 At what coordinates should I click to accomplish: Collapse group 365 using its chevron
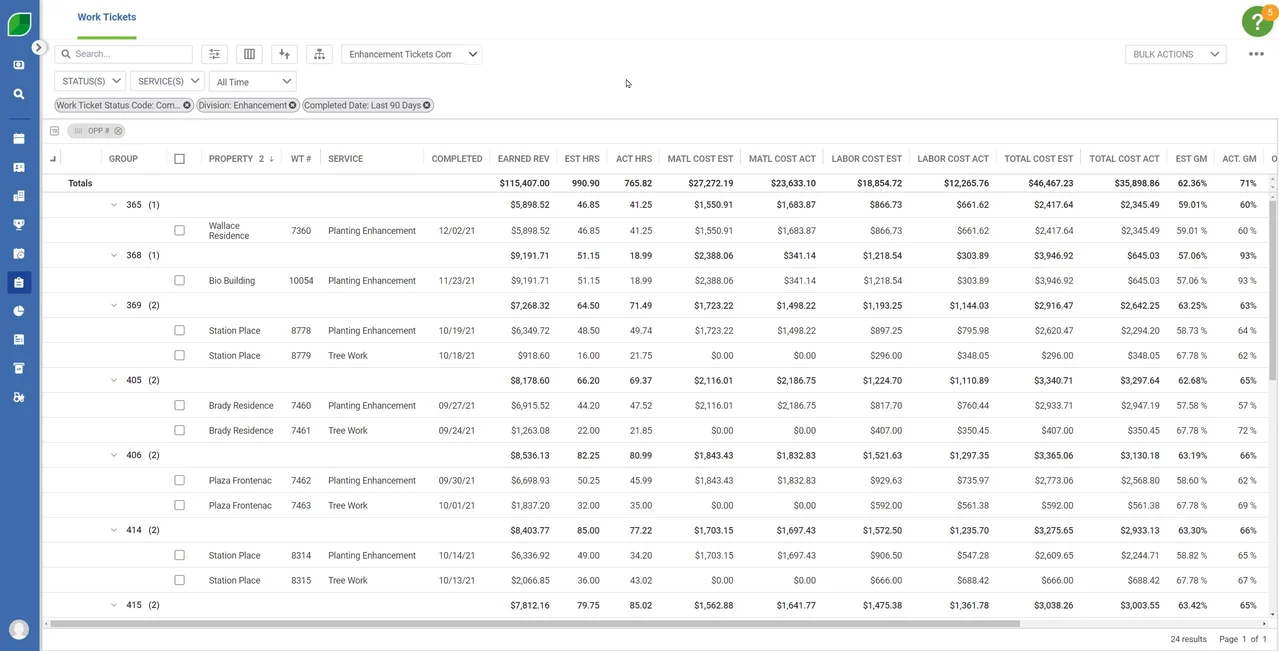113,203
